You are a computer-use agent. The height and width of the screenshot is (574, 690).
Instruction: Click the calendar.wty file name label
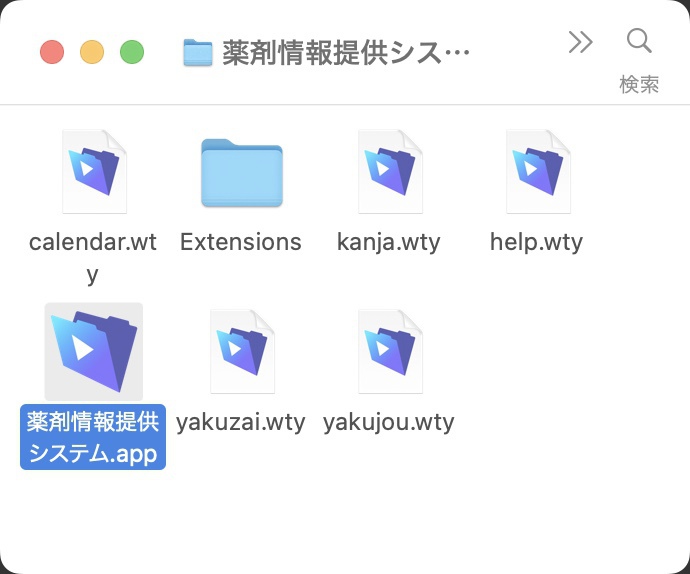click(93, 258)
